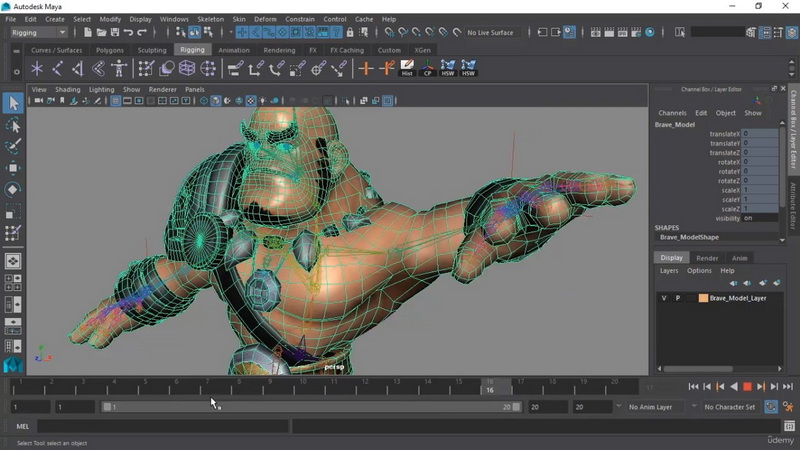Open the Layer Editor Options menu
The height and width of the screenshot is (450, 800).
pyautogui.click(x=699, y=270)
